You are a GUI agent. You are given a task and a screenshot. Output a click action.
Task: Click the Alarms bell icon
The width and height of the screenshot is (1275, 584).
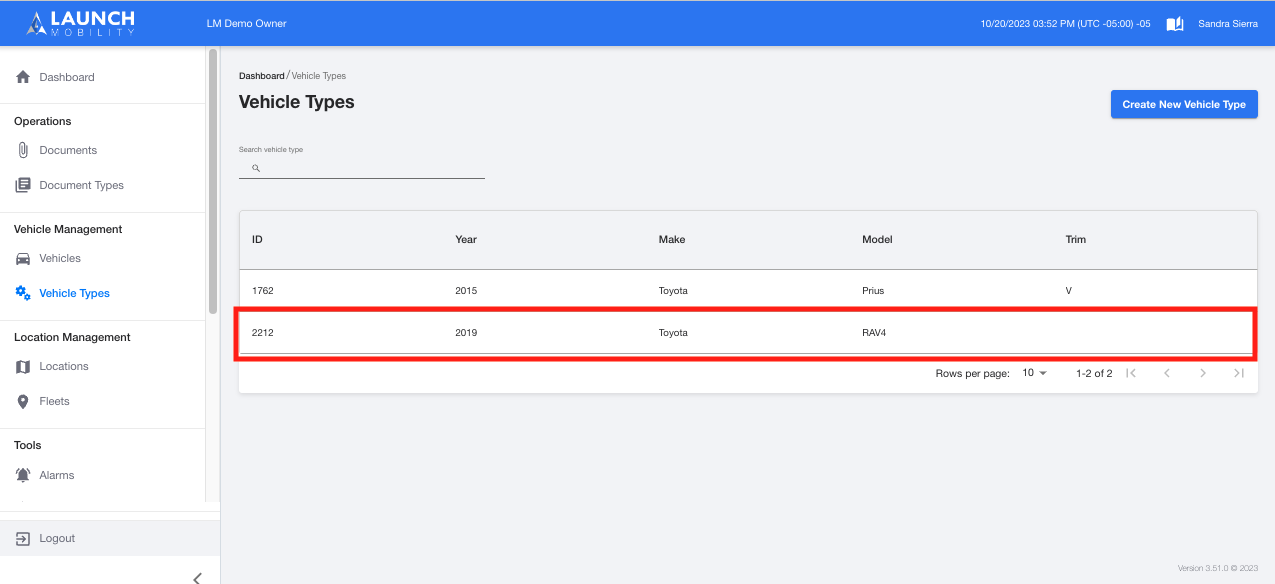[23, 475]
